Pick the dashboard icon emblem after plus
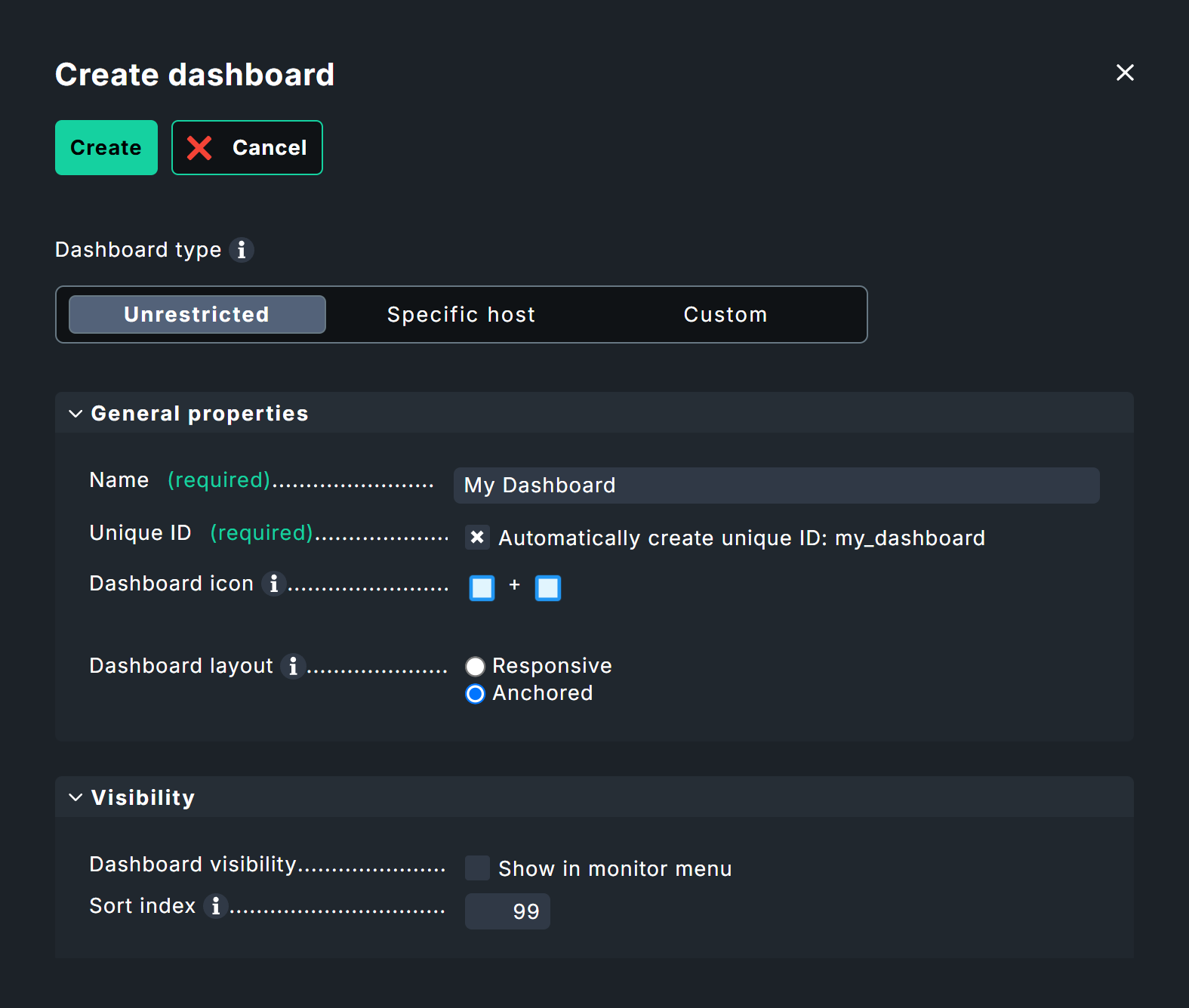Viewport: 1189px width, 1008px height. 548,587
